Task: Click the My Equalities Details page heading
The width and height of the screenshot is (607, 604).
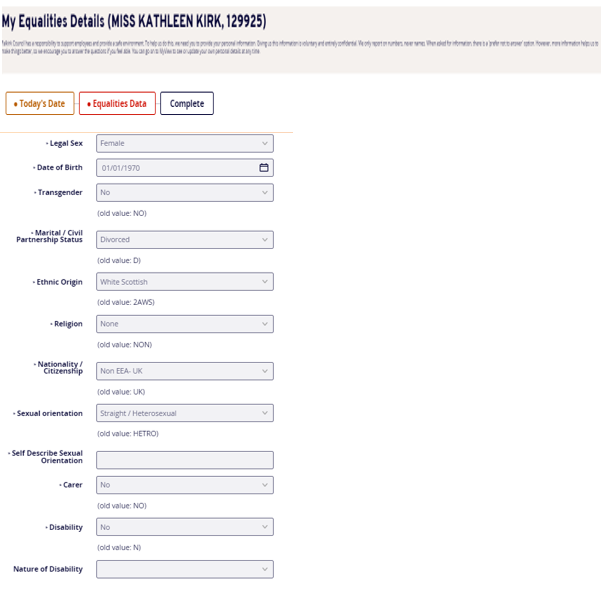Action: [133, 21]
